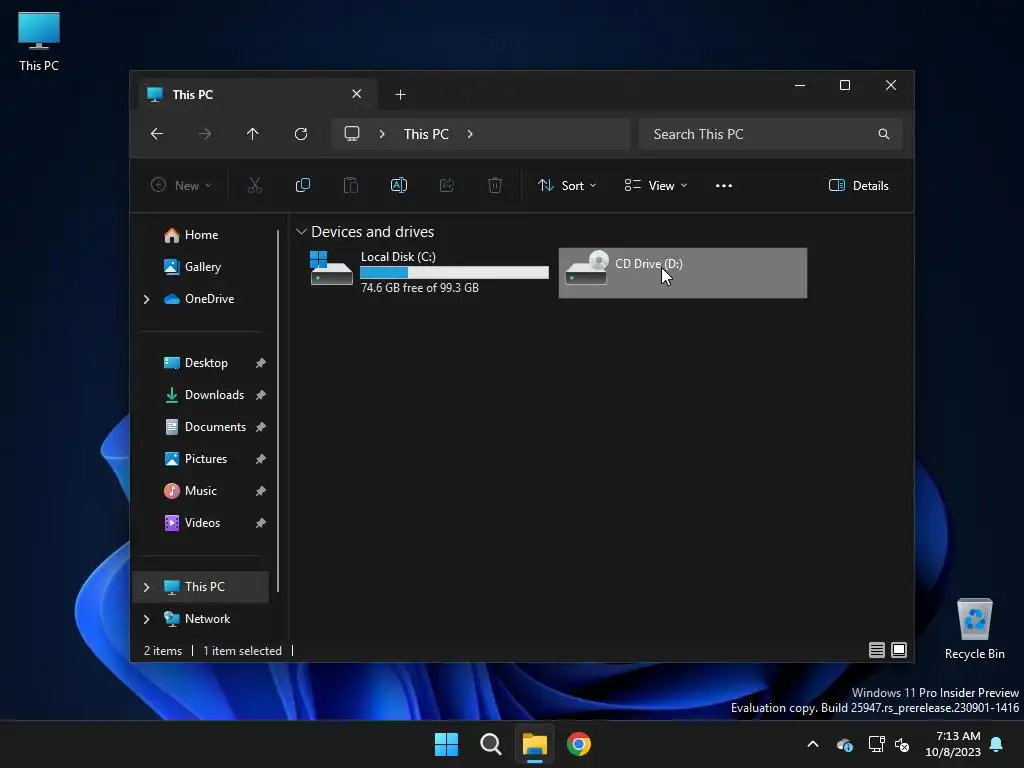Screen dimensions: 1024x768
Task: Refresh the This PC view
Action: point(300,134)
